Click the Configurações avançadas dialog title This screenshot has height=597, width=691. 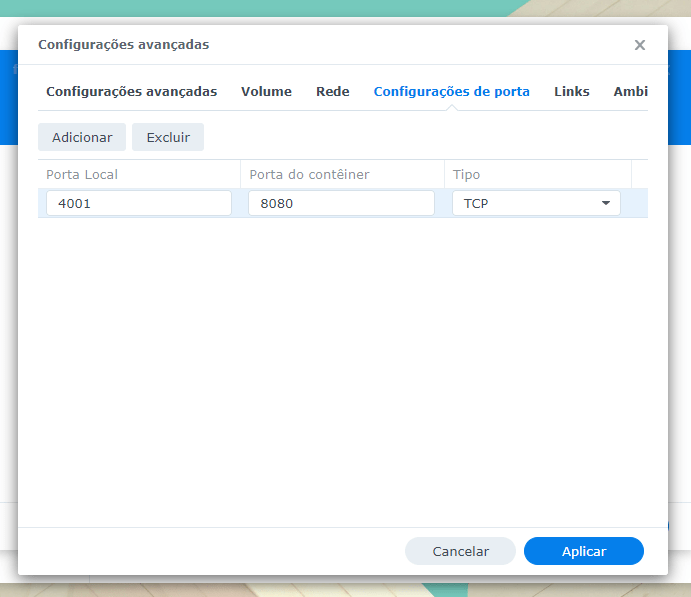coord(123,45)
